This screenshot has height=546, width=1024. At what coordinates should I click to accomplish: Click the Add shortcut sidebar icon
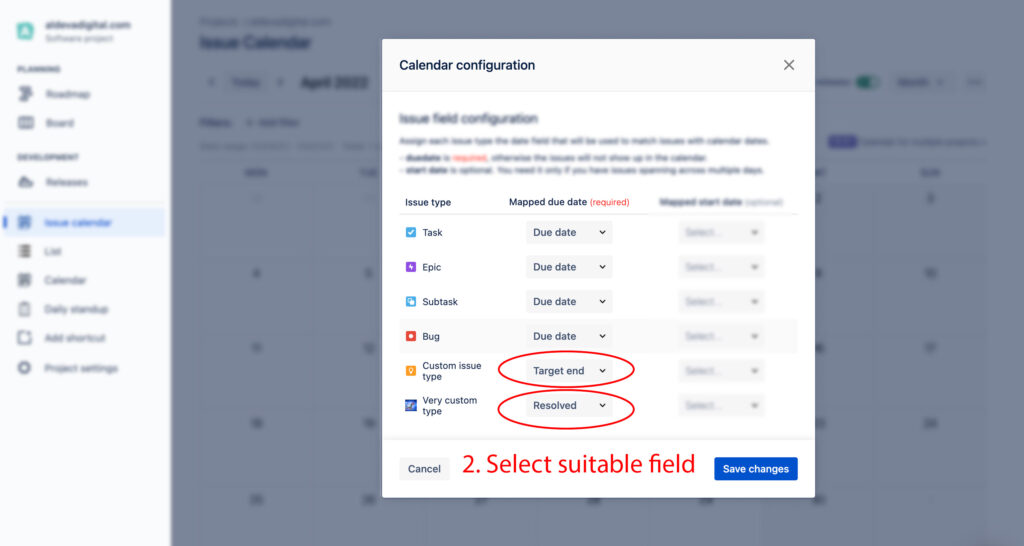tap(25, 338)
